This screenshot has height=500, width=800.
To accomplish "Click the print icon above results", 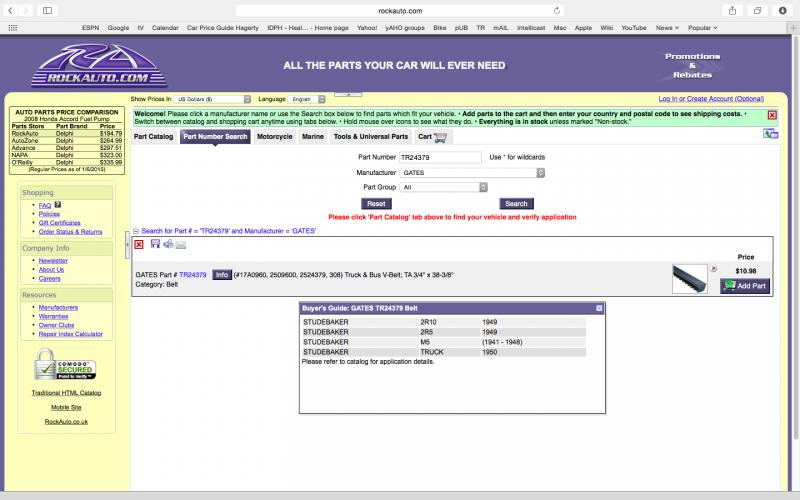I will click(x=168, y=244).
